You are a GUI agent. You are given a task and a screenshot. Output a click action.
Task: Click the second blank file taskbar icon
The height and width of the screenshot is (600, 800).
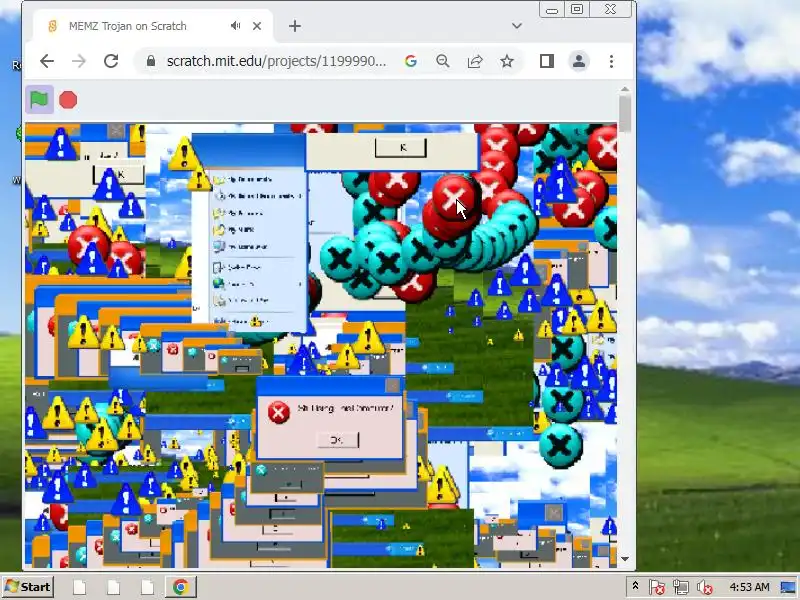click(113, 587)
